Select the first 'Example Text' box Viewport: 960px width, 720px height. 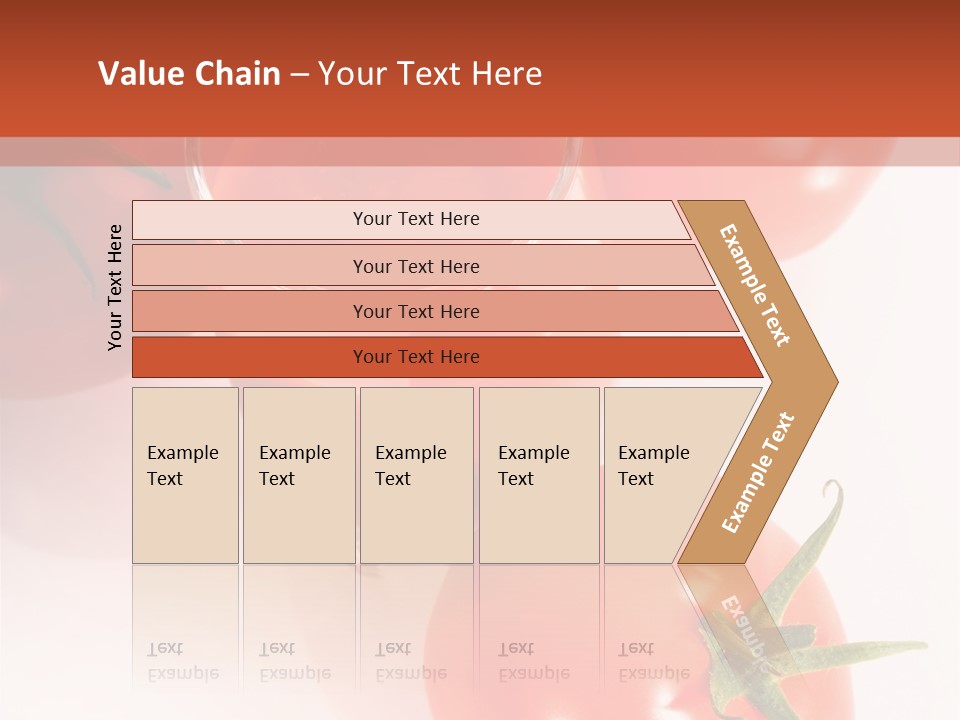click(x=185, y=475)
